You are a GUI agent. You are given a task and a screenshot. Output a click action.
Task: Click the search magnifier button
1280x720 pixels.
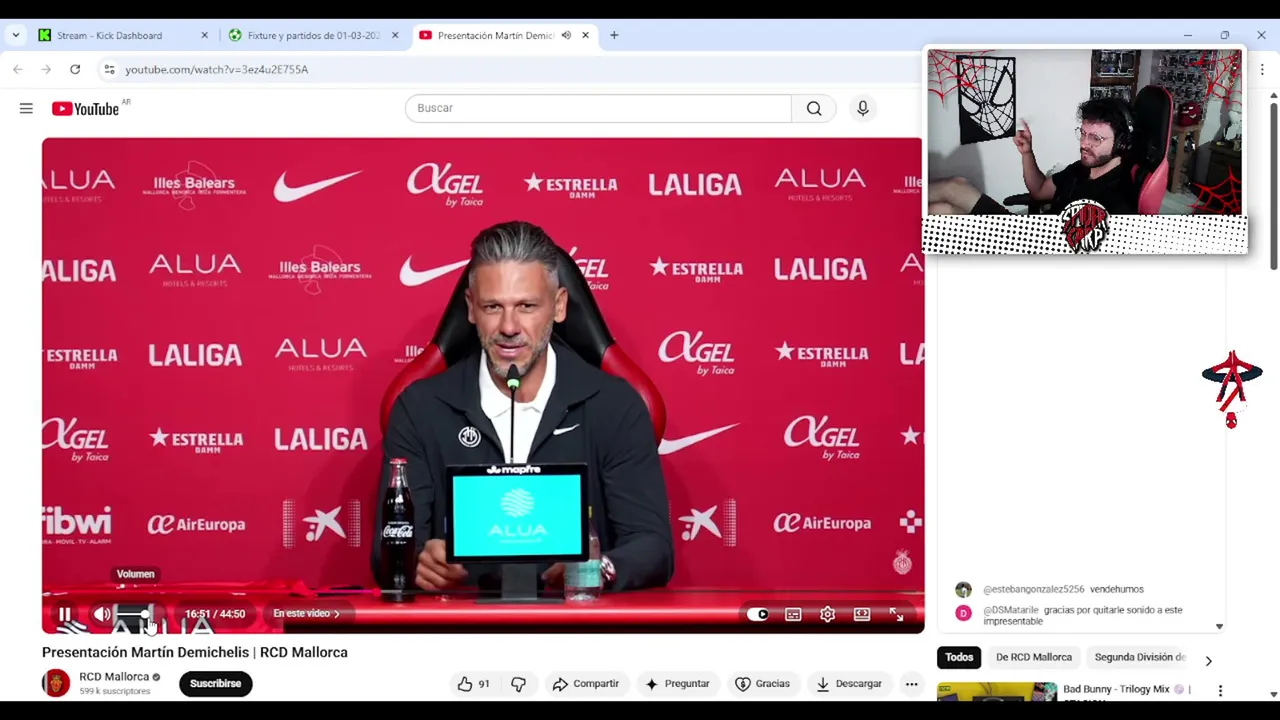(x=814, y=108)
